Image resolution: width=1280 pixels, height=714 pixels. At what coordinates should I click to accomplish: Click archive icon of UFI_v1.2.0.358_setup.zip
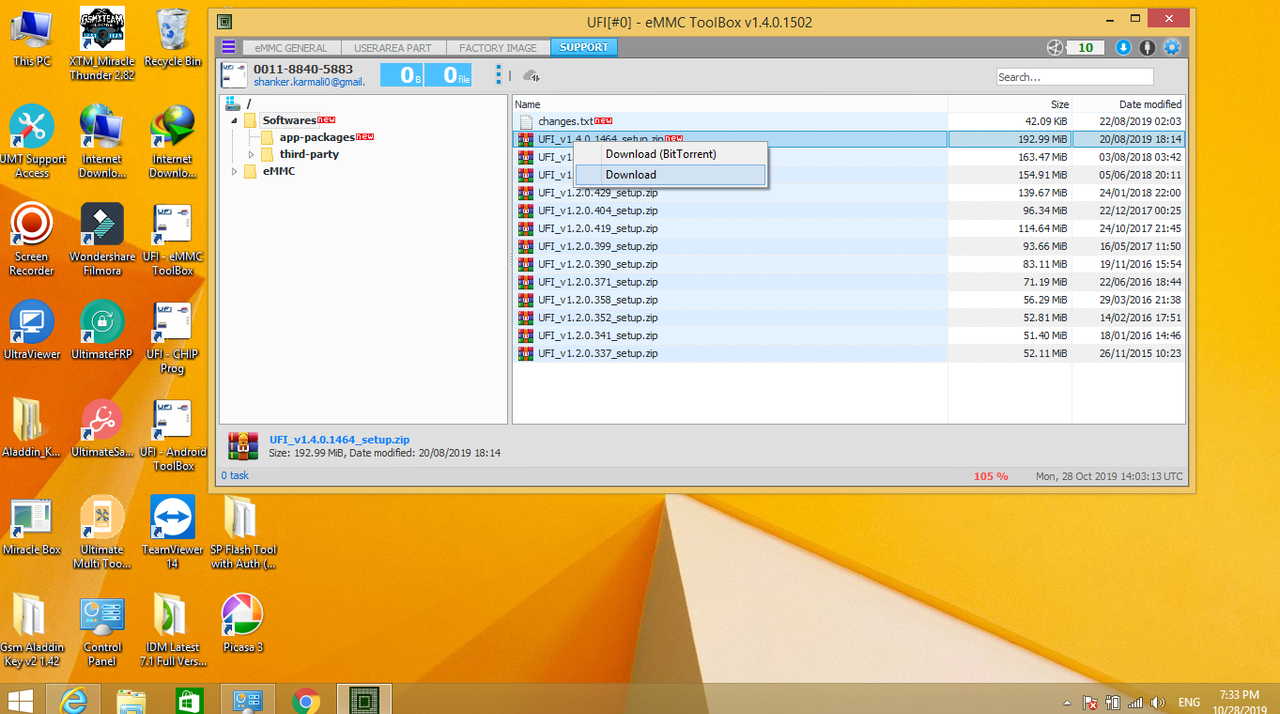[525, 300]
